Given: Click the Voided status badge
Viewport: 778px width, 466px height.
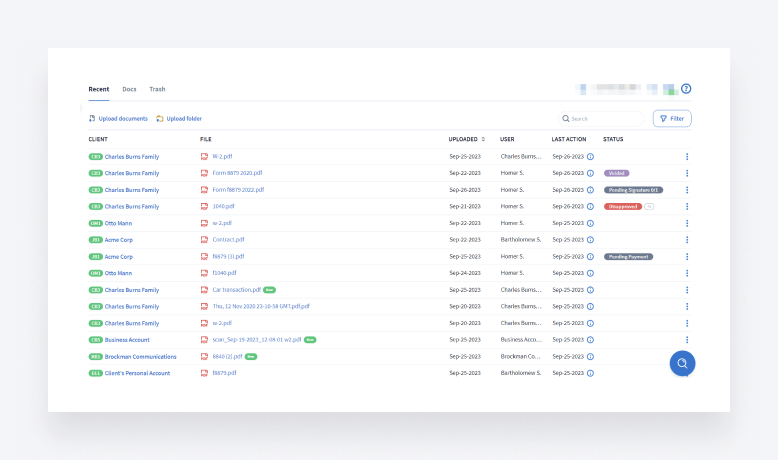Looking at the screenshot, I should point(617,173).
